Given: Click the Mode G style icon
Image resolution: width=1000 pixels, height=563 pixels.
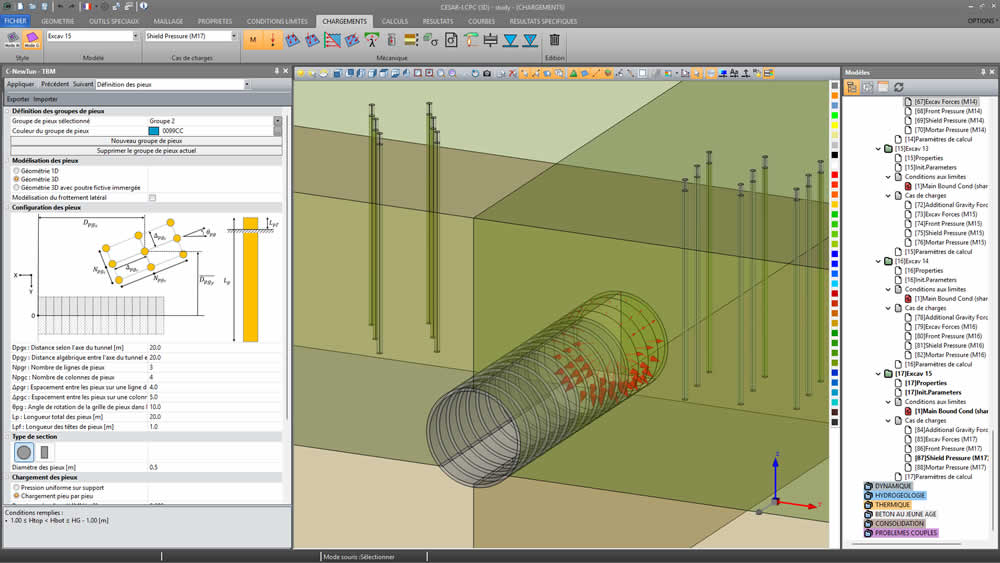Looking at the screenshot, I should (x=31, y=38).
